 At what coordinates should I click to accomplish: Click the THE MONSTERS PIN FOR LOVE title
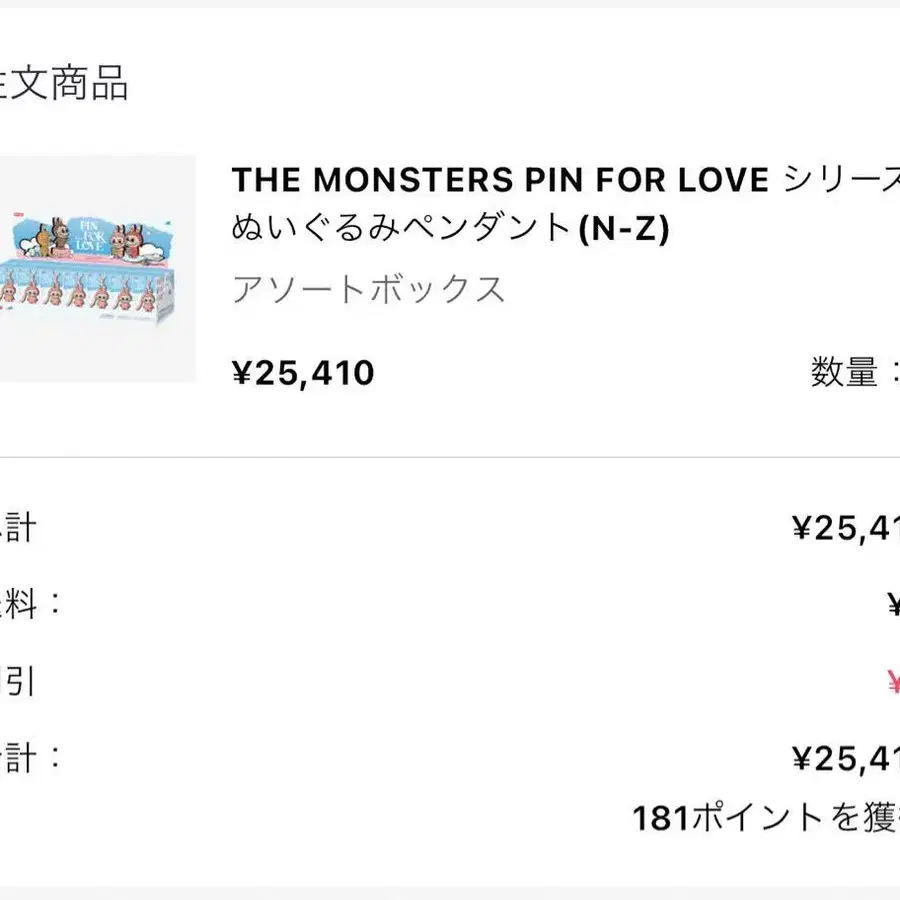[x=500, y=180]
